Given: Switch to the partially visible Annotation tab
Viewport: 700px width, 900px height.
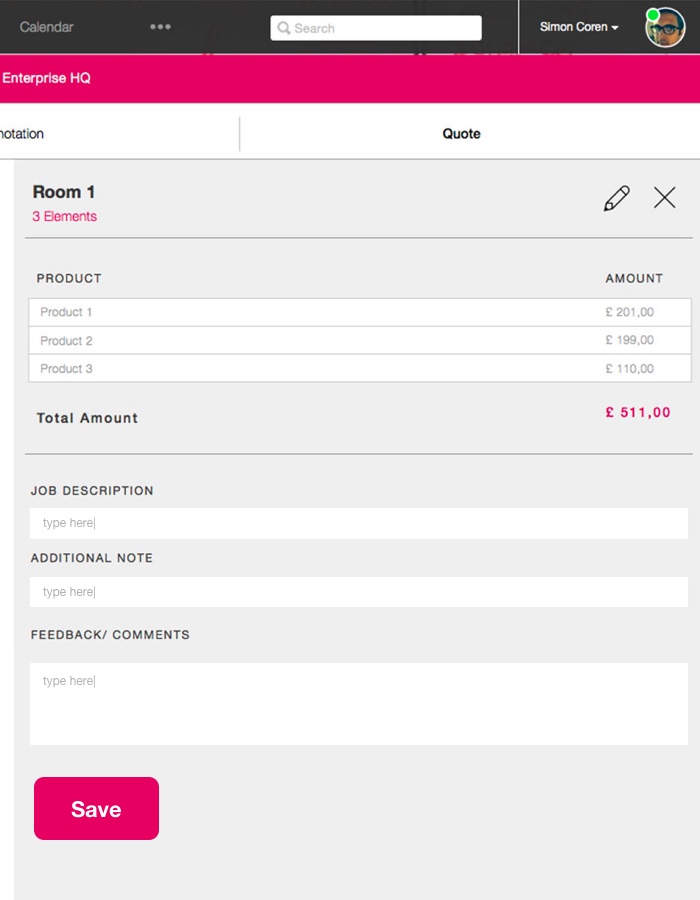Looking at the screenshot, I should coord(22,133).
